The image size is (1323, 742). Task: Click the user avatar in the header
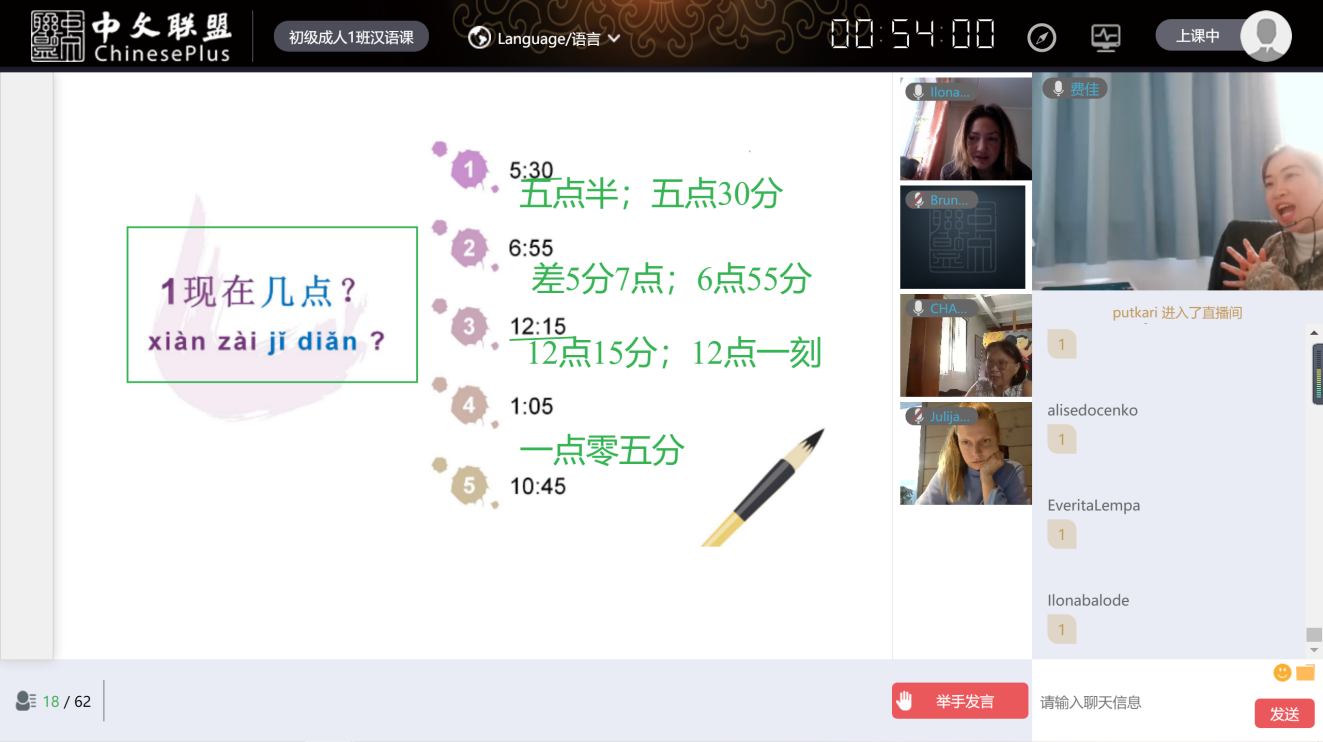click(x=1265, y=36)
